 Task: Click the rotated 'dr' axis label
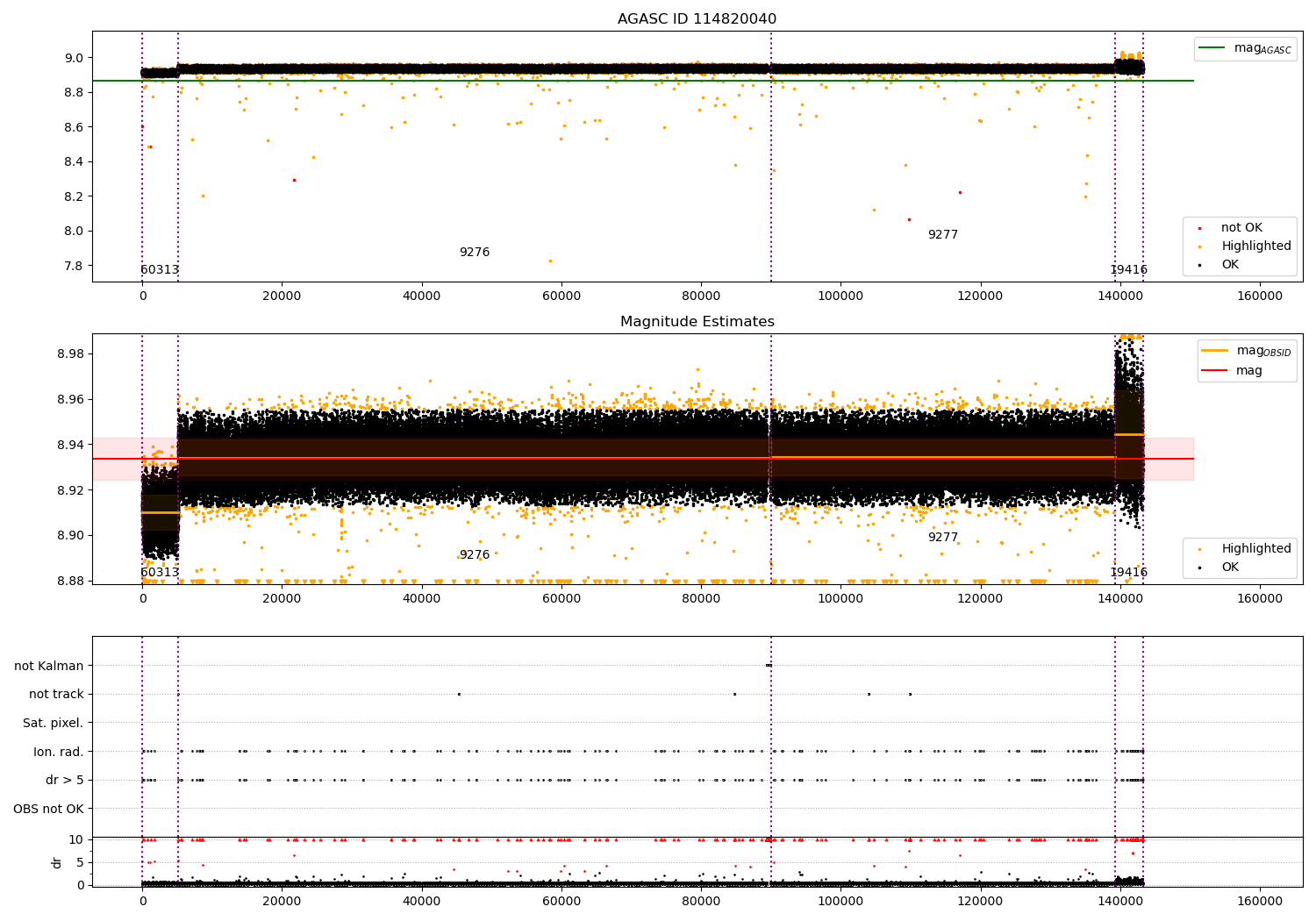(57, 862)
